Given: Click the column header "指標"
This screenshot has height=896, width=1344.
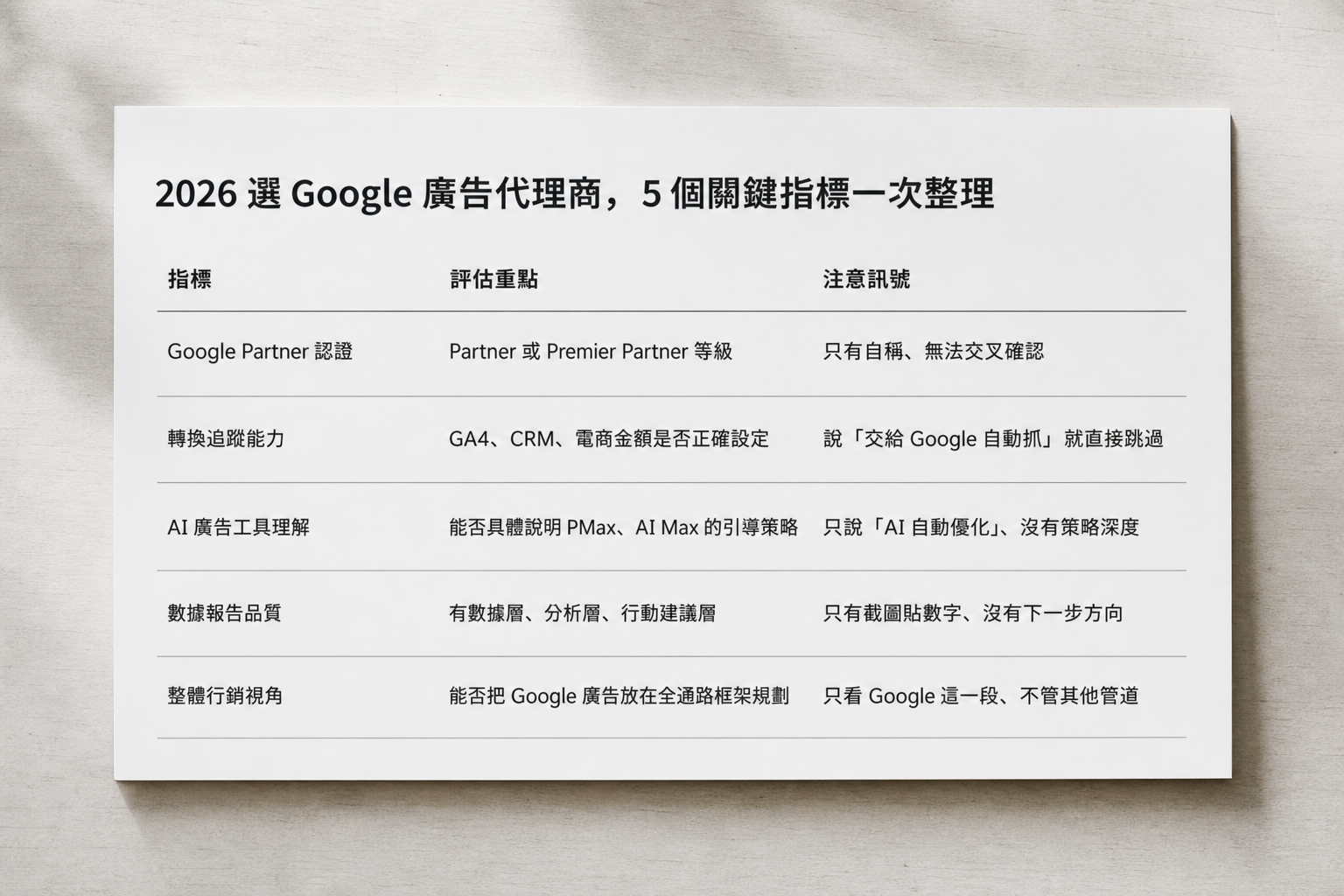Looking at the screenshot, I should 189,279.
